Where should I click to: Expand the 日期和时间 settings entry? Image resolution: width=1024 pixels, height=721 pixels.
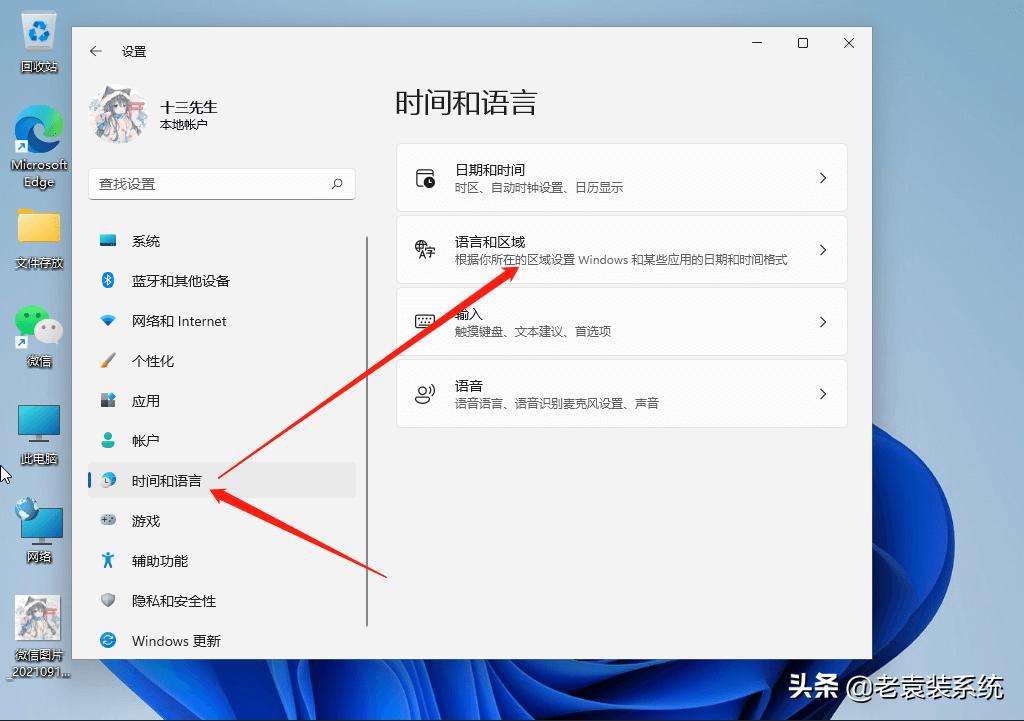622,177
